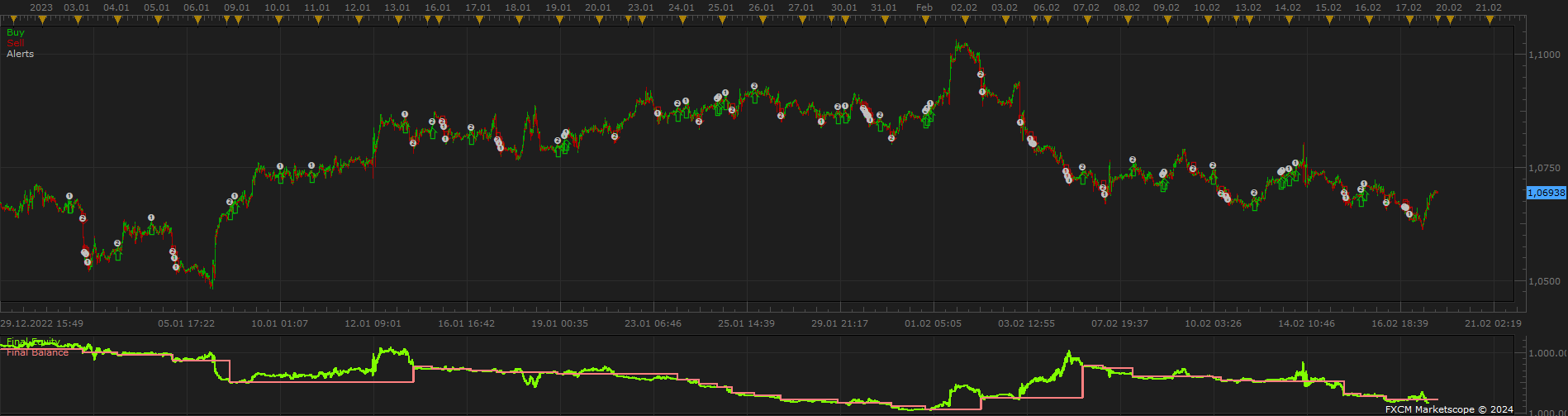The image size is (1568, 416).
Task: Click the triangle marker under 11.01
Action: (319, 21)
